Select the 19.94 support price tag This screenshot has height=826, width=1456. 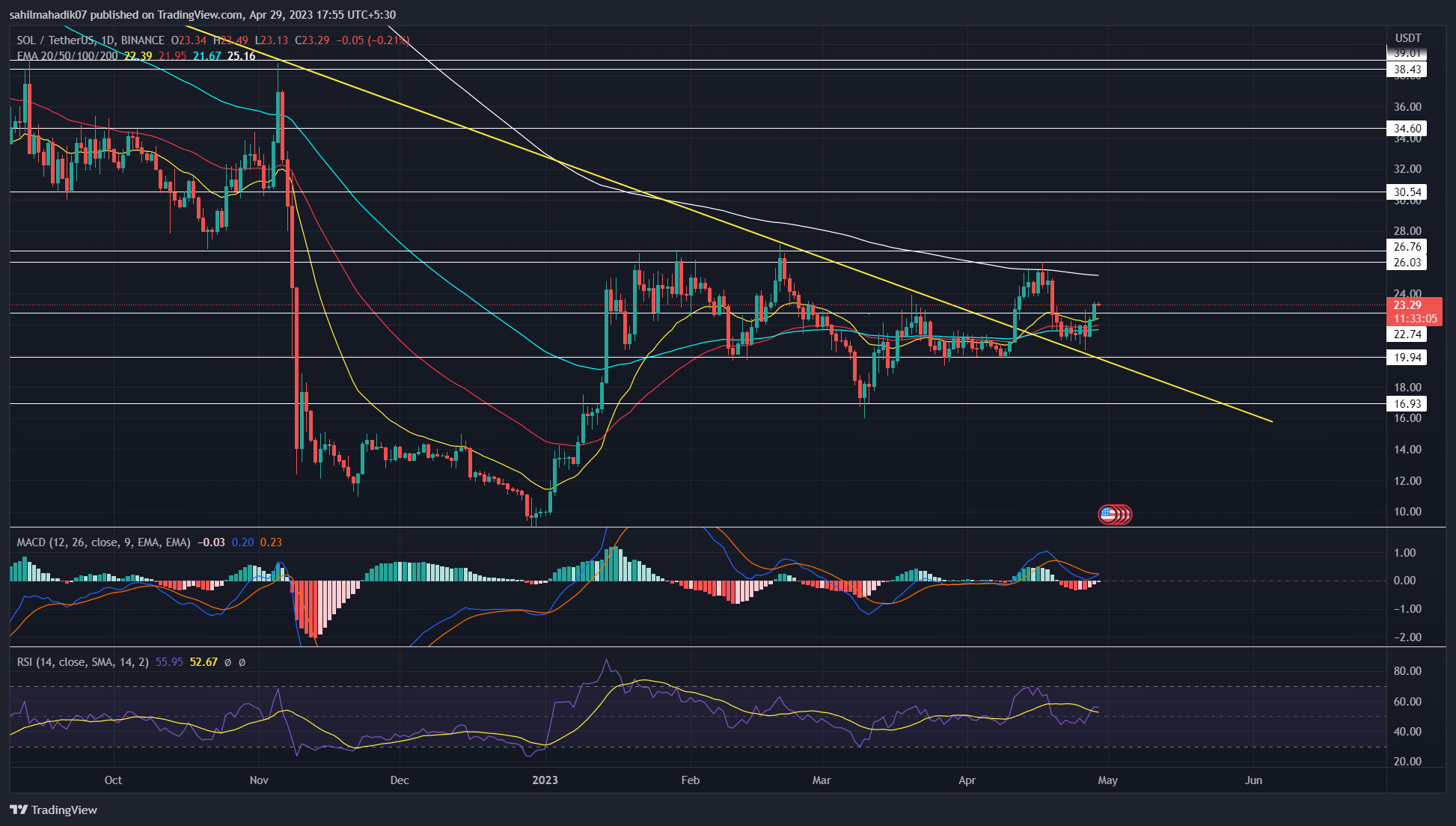[1407, 358]
